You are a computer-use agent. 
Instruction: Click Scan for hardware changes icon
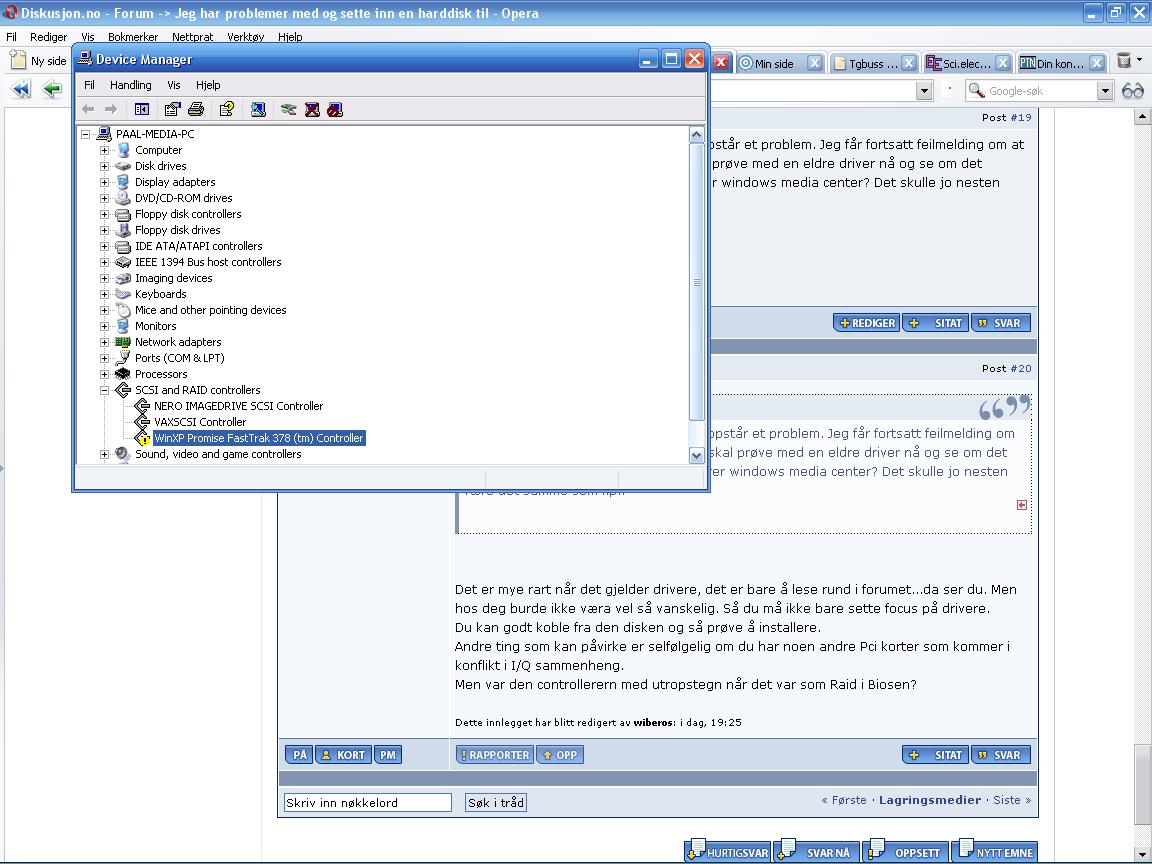point(258,109)
